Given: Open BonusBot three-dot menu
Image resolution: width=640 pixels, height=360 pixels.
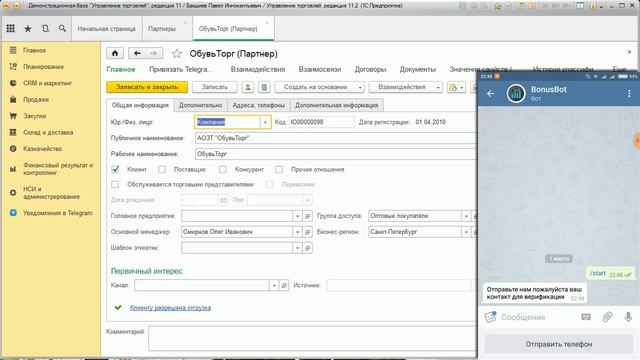Looking at the screenshot, I should click(629, 93).
